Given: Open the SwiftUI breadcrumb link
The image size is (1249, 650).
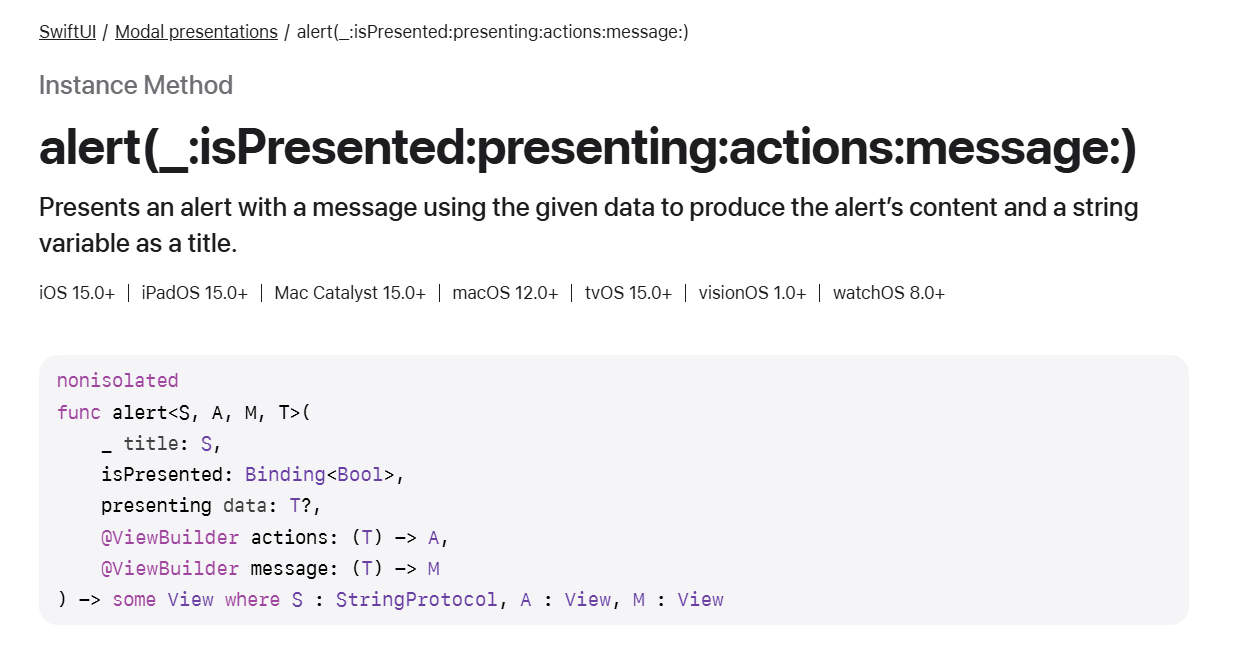Looking at the screenshot, I should point(67,32).
